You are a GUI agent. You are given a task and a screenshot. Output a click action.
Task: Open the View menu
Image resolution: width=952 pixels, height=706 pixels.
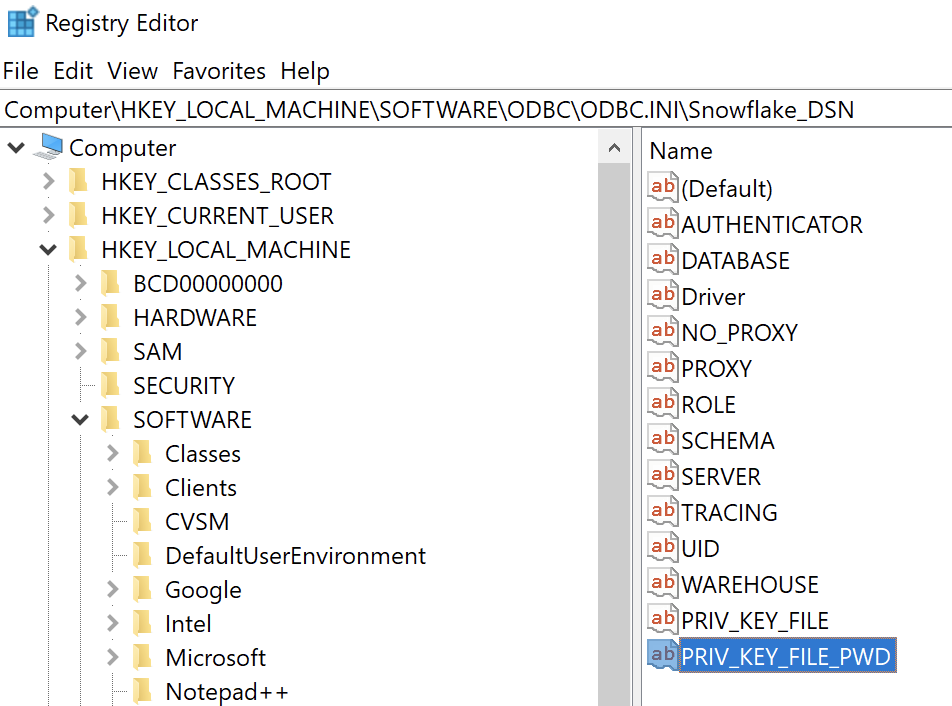pos(131,71)
